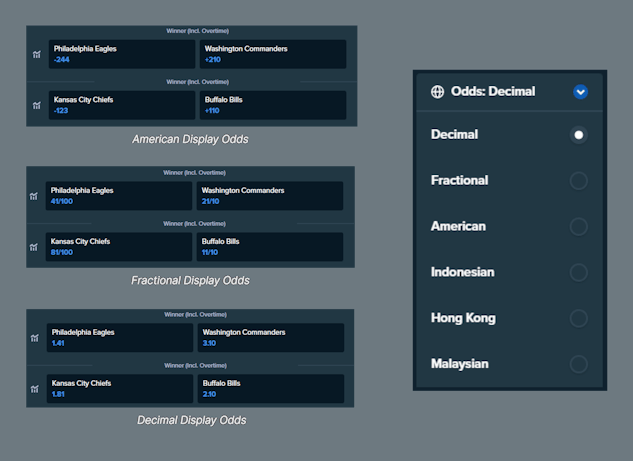633x461 pixels.
Task: Bet on Buffalo Bills at 11/10
Action: click(x=268, y=247)
